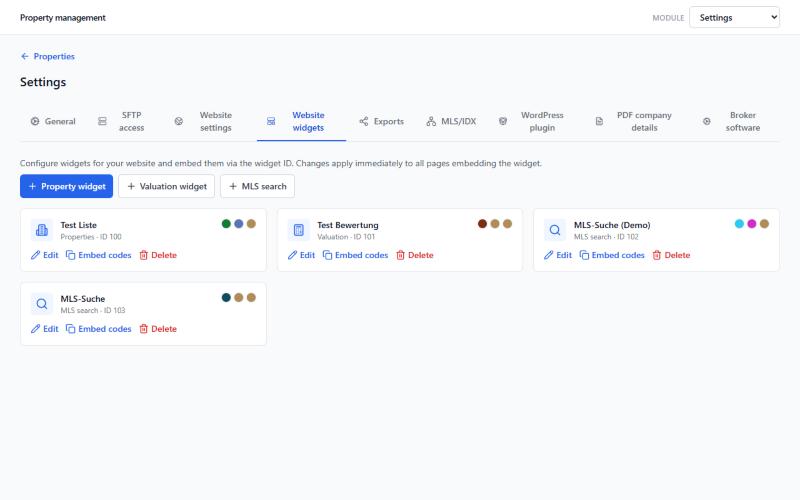Click the cyan dot on MLS-Suche (Demo)

pos(739,223)
